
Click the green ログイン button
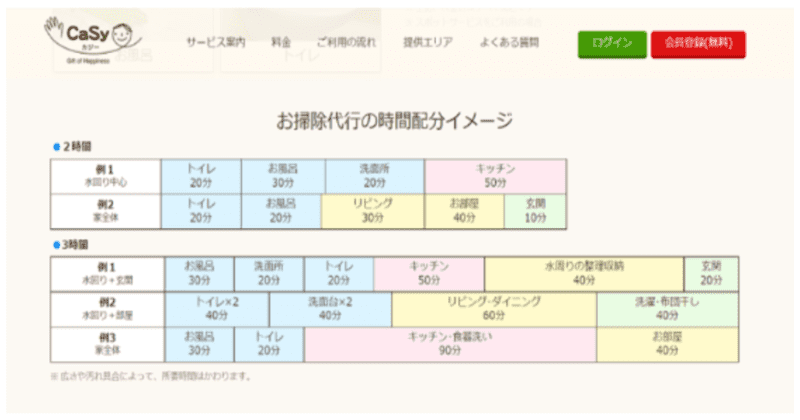pyautogui.click(x=611, y=43)
